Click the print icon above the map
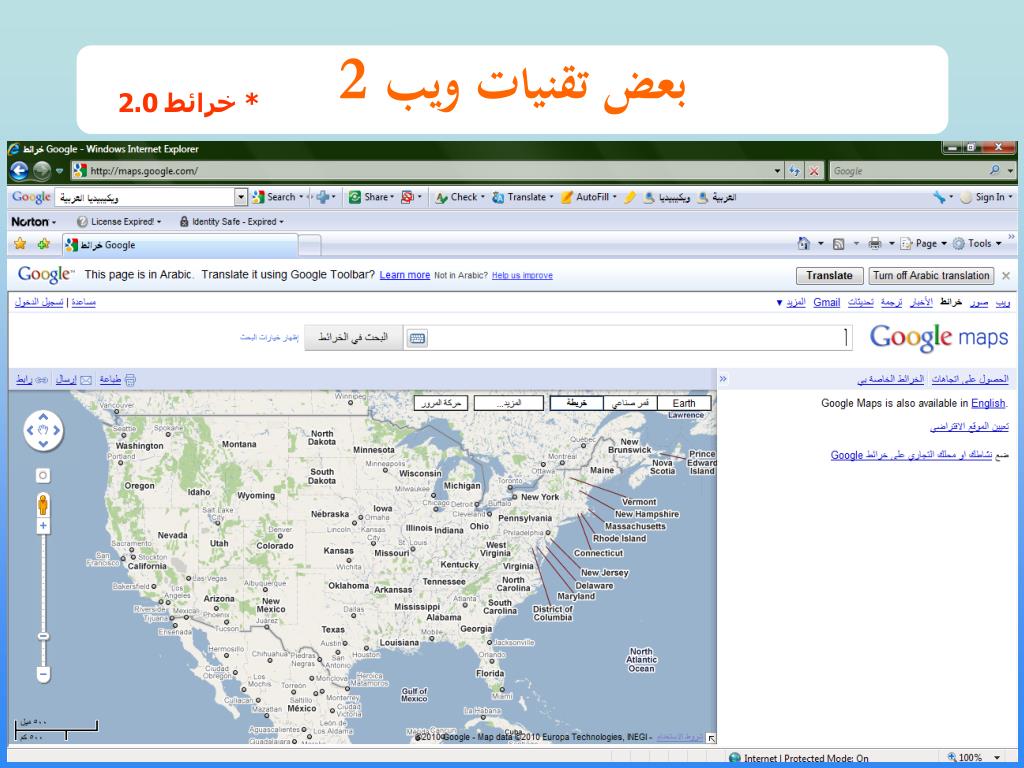Viewport: 1024px width, 768px height. tap(130, 379)
